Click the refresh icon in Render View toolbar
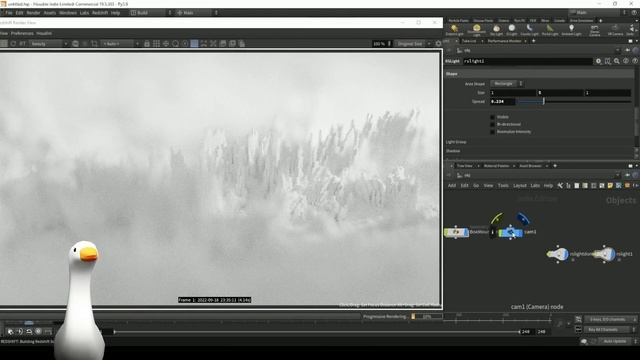The height and width of the screenshot is (360, 640). (x=13, y=43)
